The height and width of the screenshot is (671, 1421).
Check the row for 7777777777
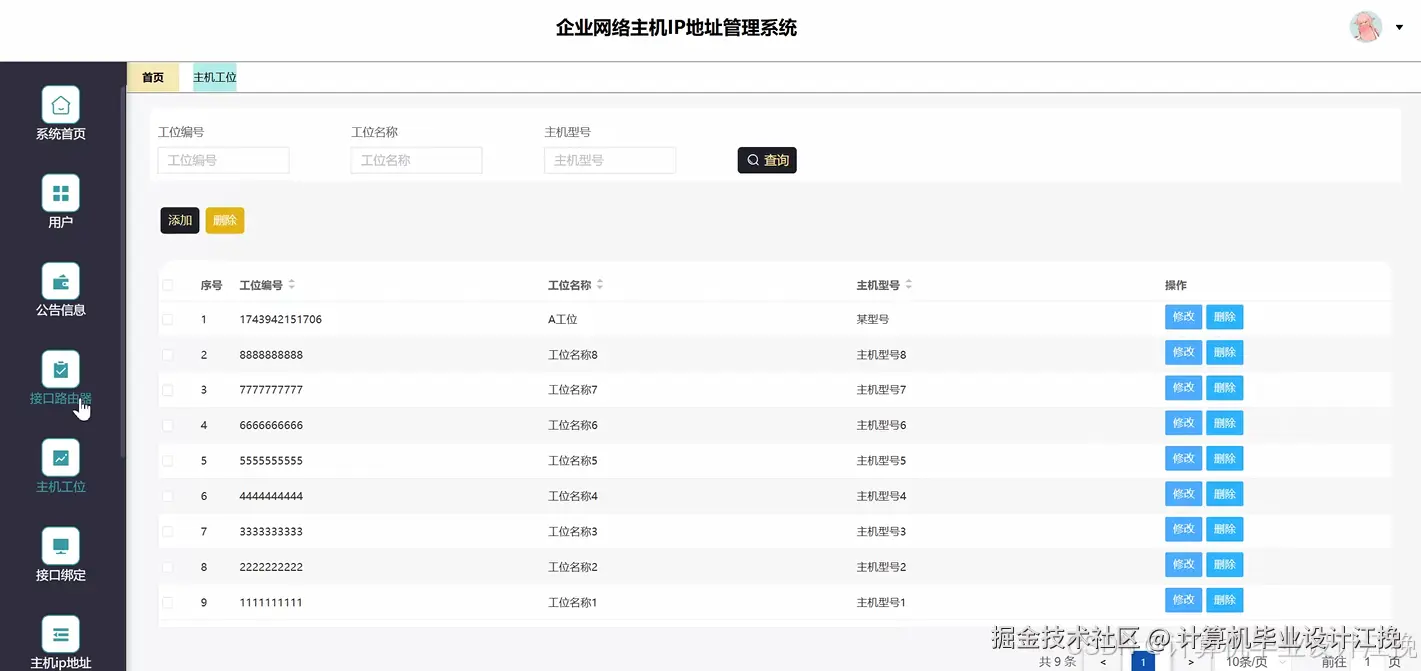tap(168, 390)
